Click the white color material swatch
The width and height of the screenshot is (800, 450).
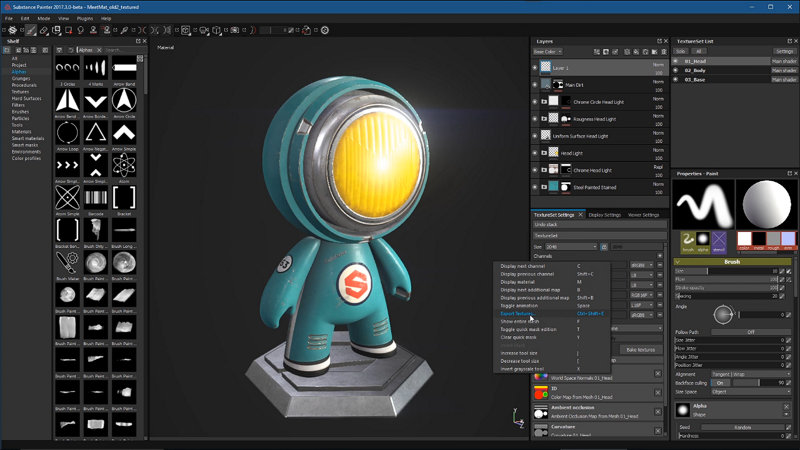(x=744, y=239)
